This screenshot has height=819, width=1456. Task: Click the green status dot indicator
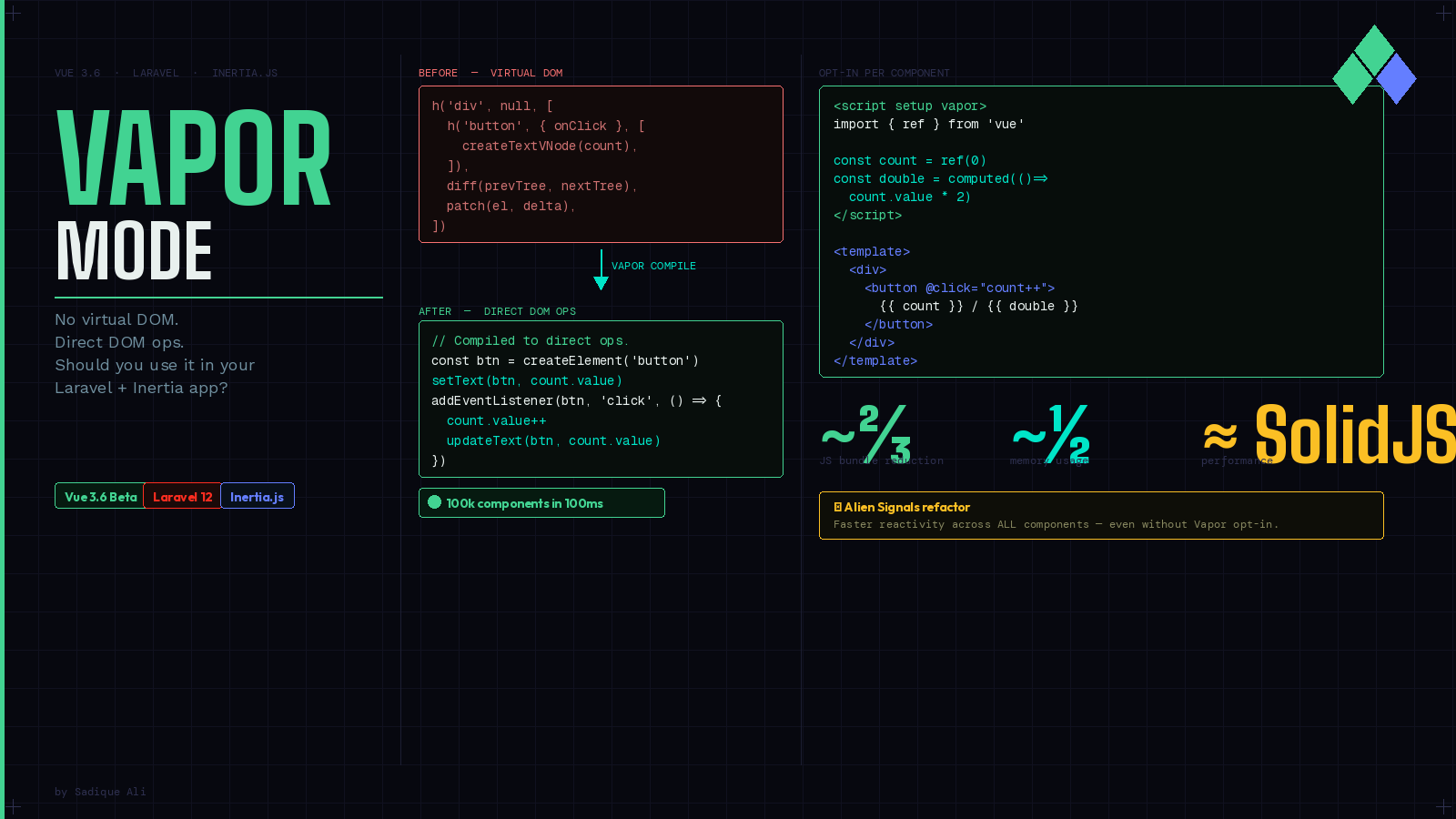click(434, 501)
